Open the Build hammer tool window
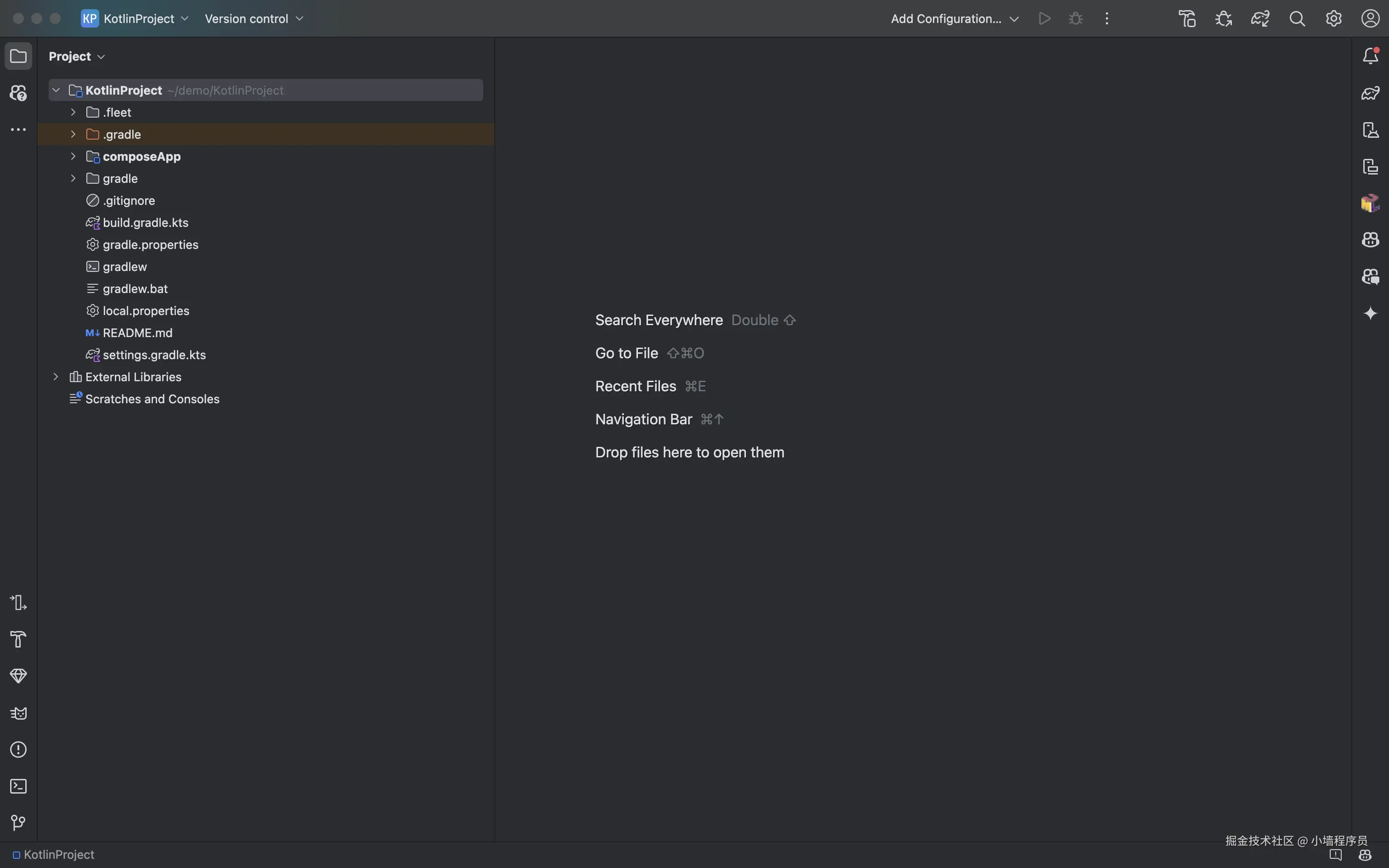Viewport: 1389px width, 868px height. pos(18,639)
